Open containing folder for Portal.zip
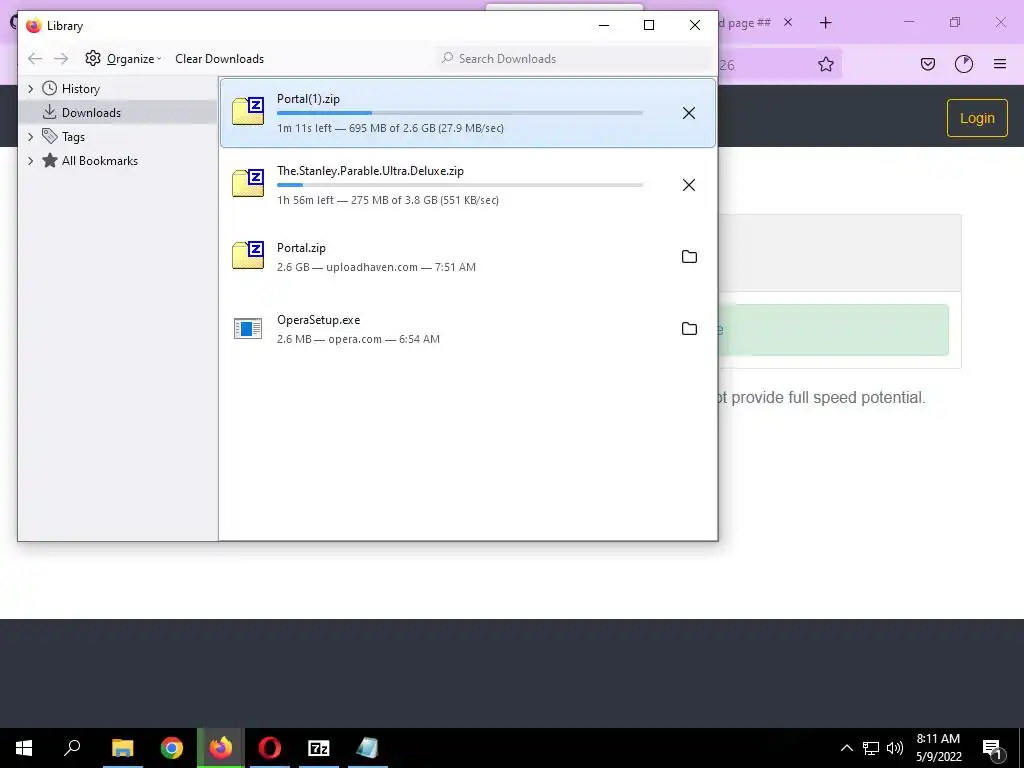 click(689, 257)
